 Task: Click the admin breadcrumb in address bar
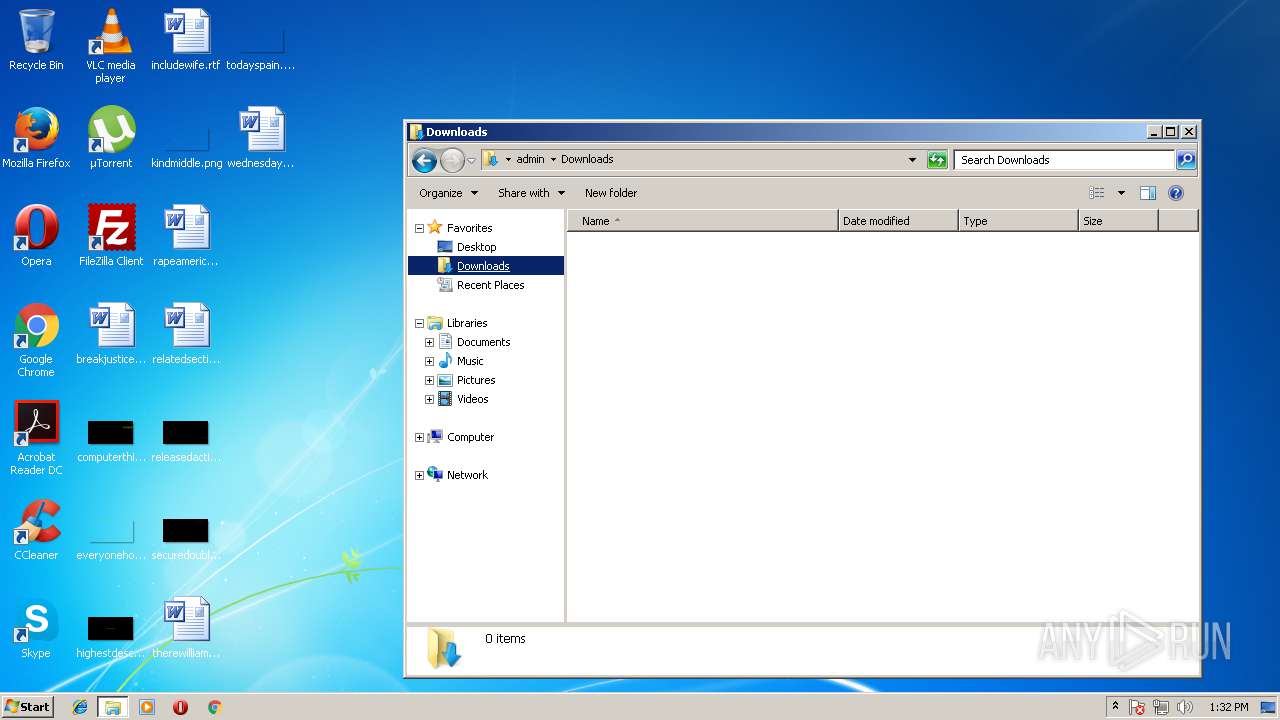530,160
